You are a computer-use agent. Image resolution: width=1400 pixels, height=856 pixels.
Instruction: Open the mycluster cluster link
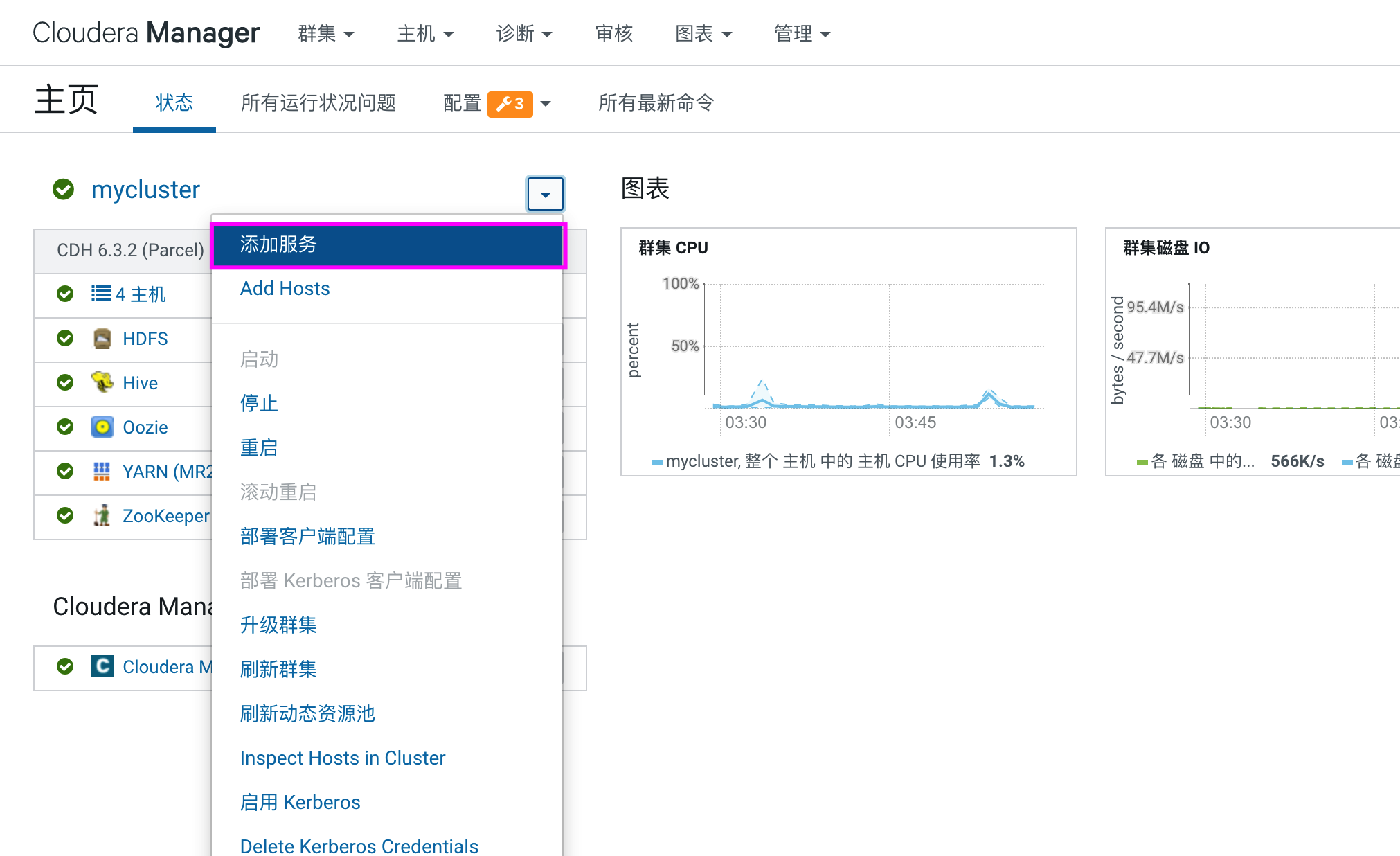tap(145, 189)
